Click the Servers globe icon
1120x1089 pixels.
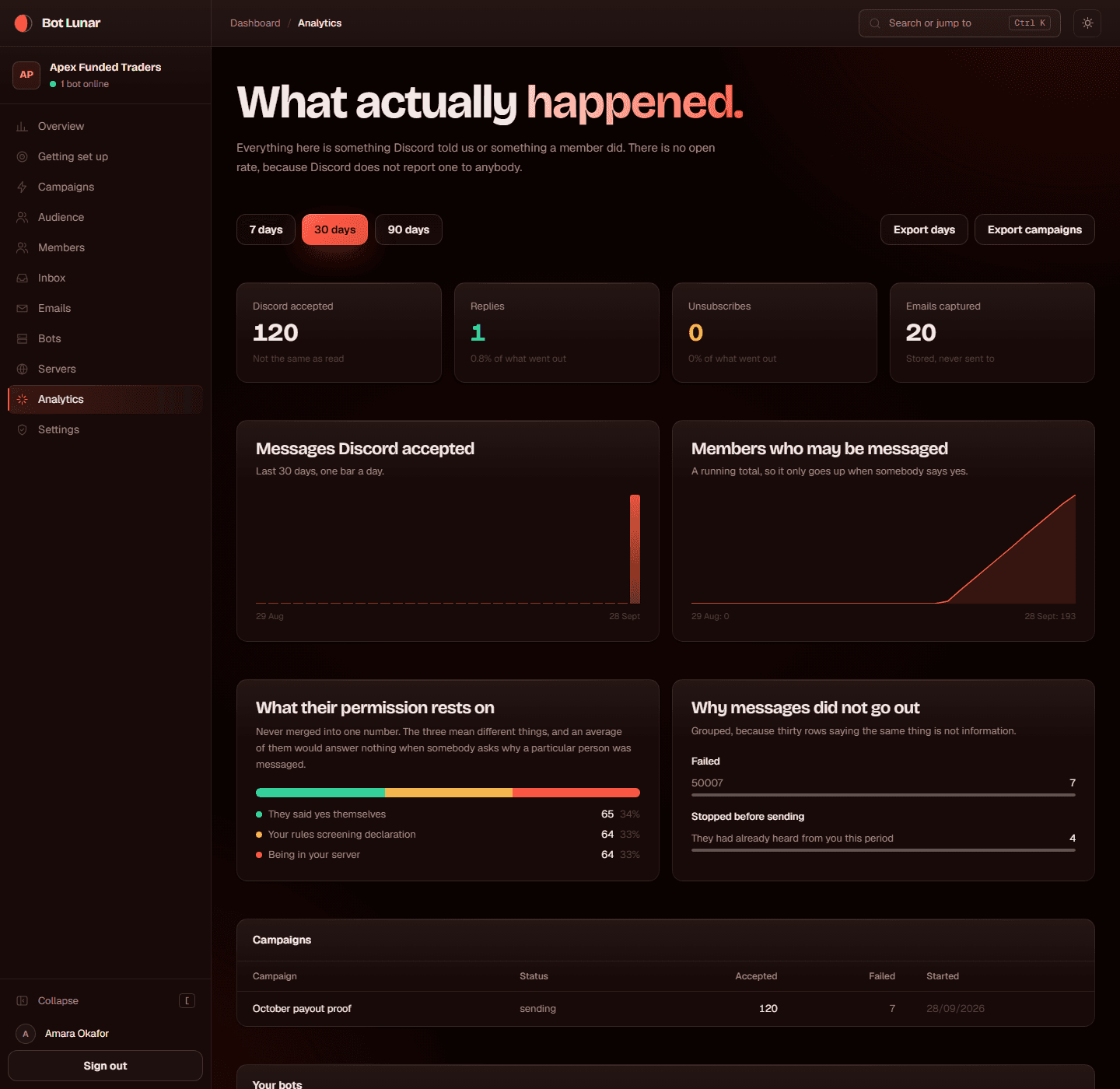coord(23,369)
